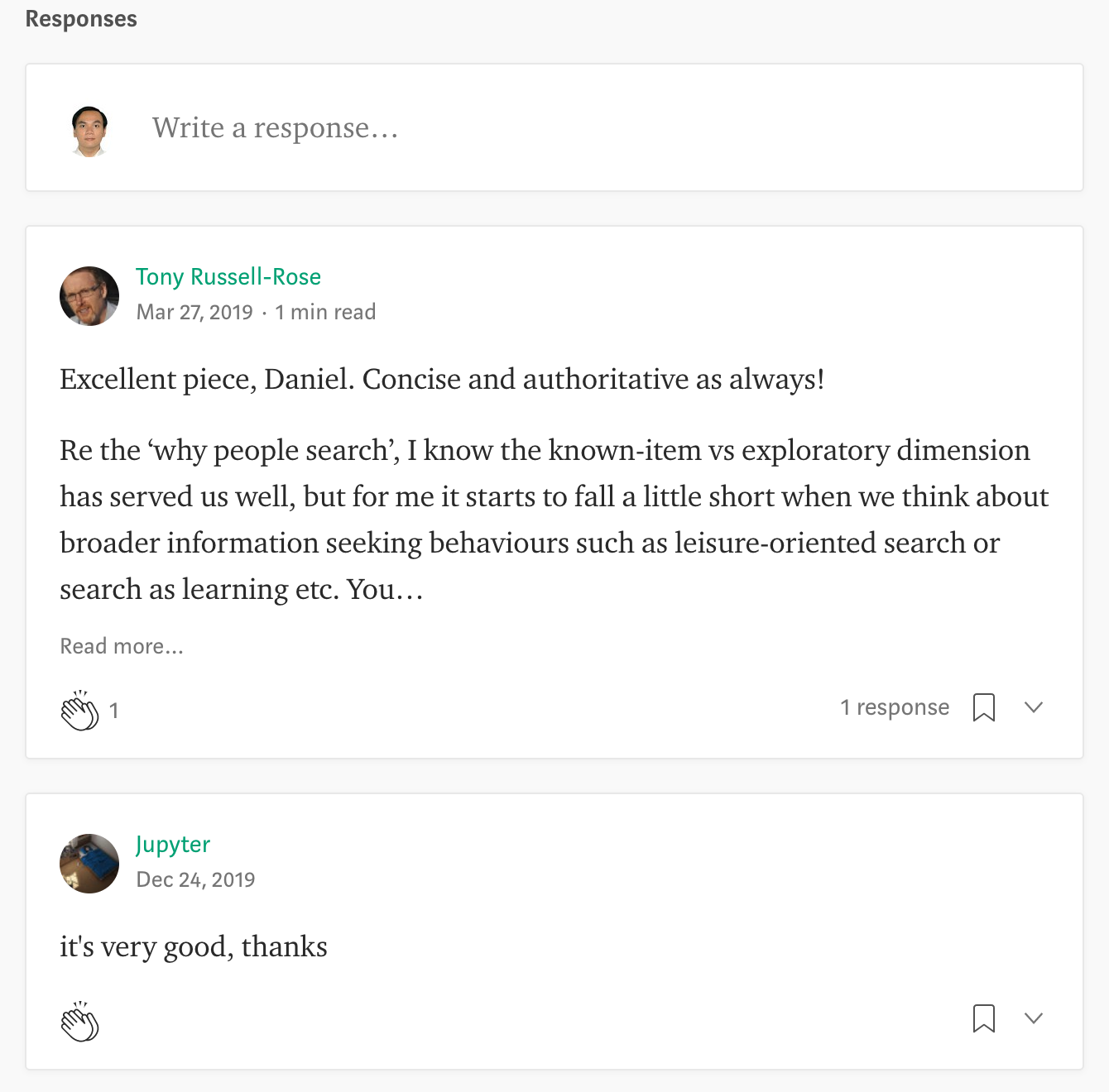This screenshot has height=1092, width=1109.
Task: Open more options chevron on Tony's response
Action: (1033, 707)
